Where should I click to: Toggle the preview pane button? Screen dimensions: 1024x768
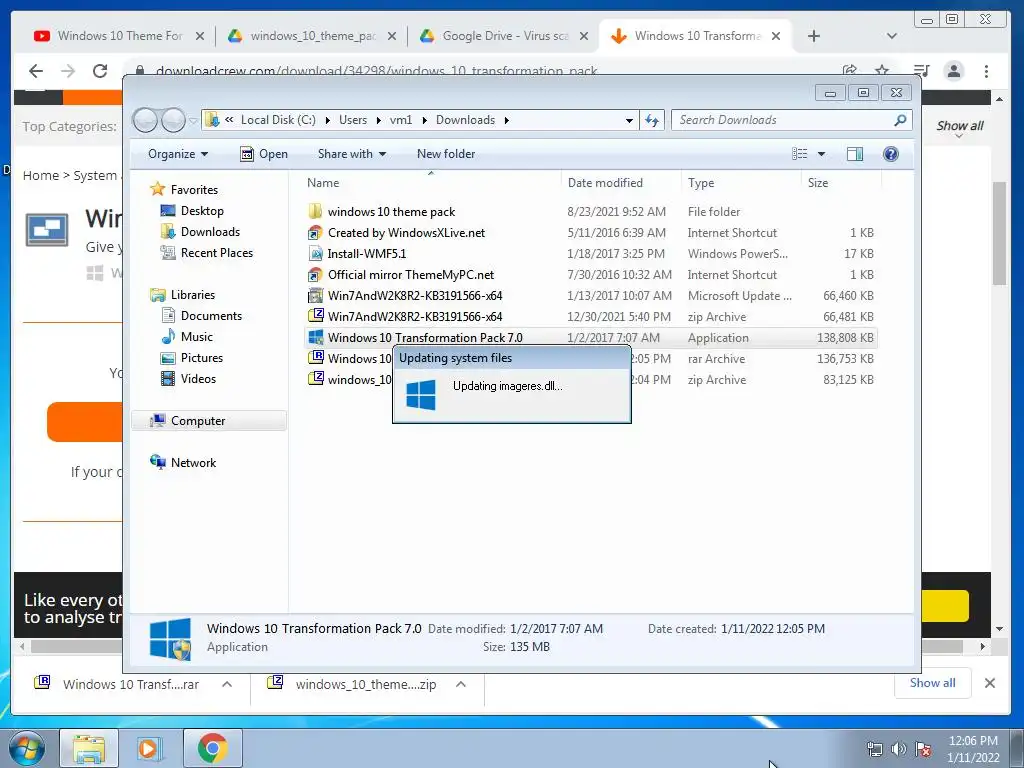click(854, 154)
